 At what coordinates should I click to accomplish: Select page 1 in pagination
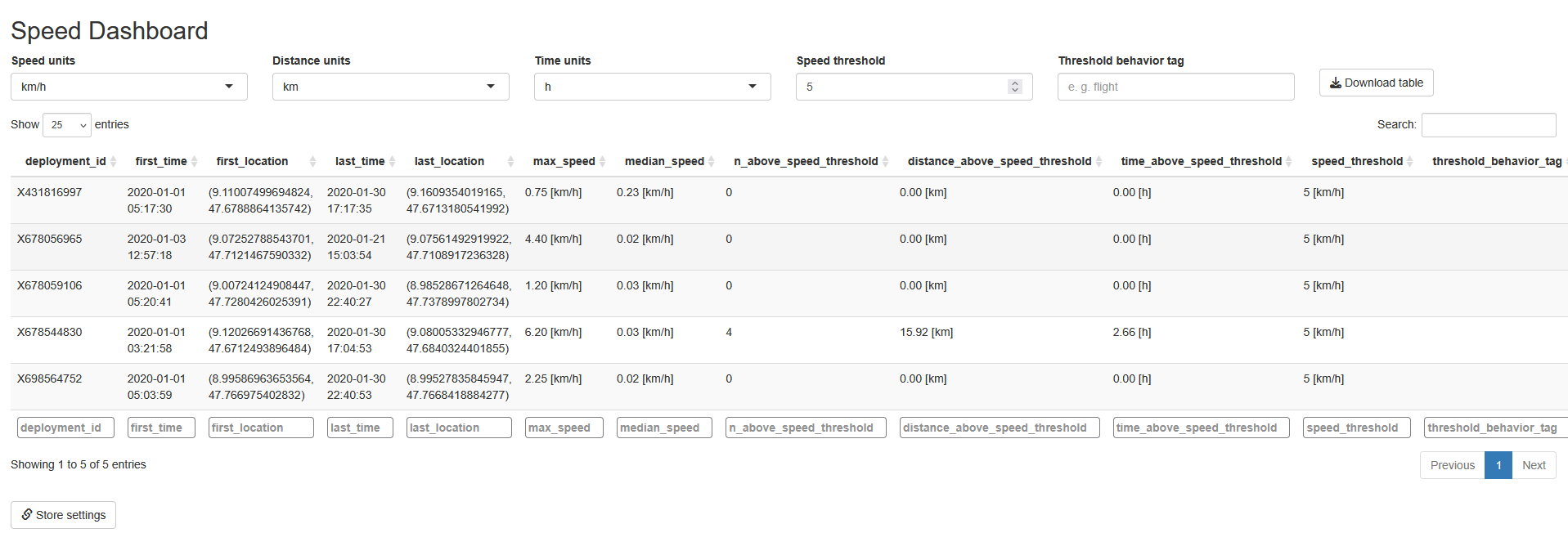click(1498, 465)
